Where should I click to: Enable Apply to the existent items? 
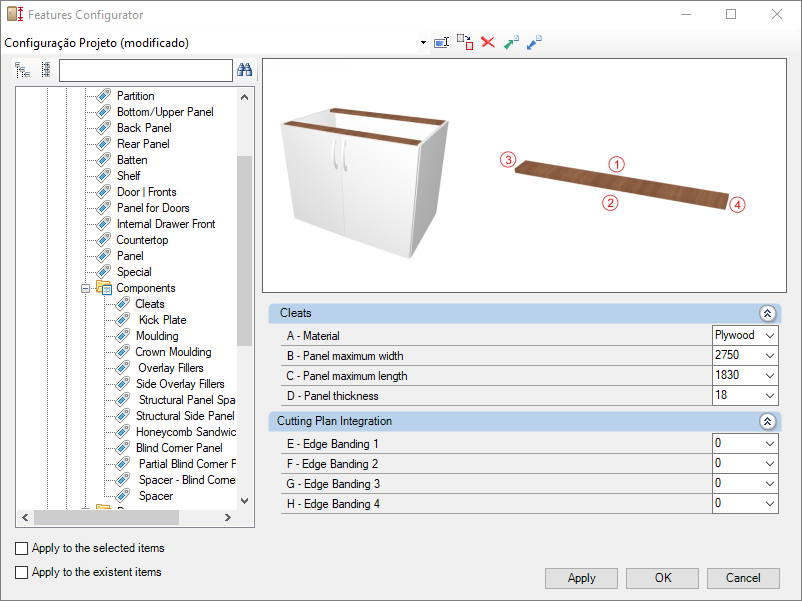(21, 572)
